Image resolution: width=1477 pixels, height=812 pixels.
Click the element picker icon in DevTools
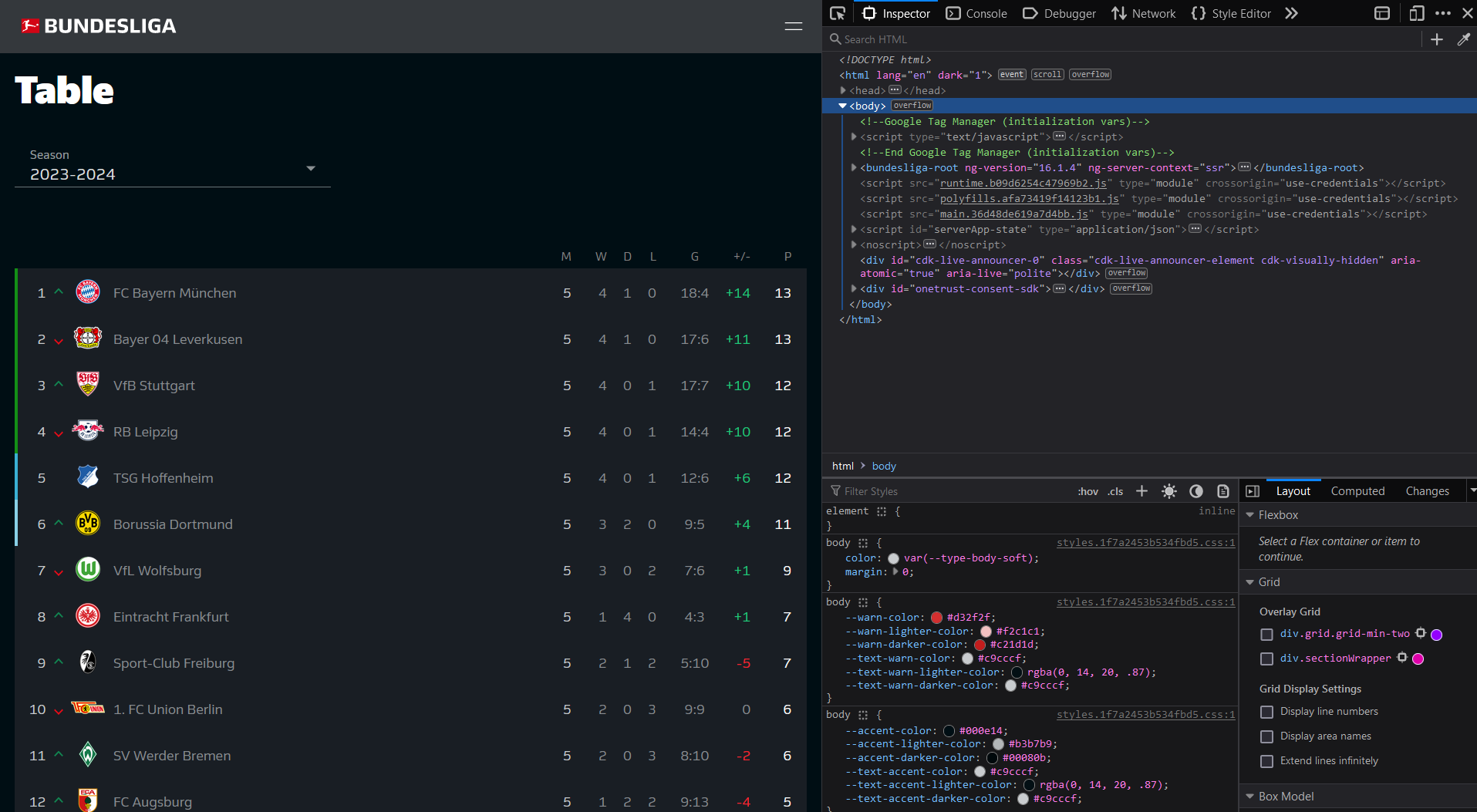pos(838,13)
